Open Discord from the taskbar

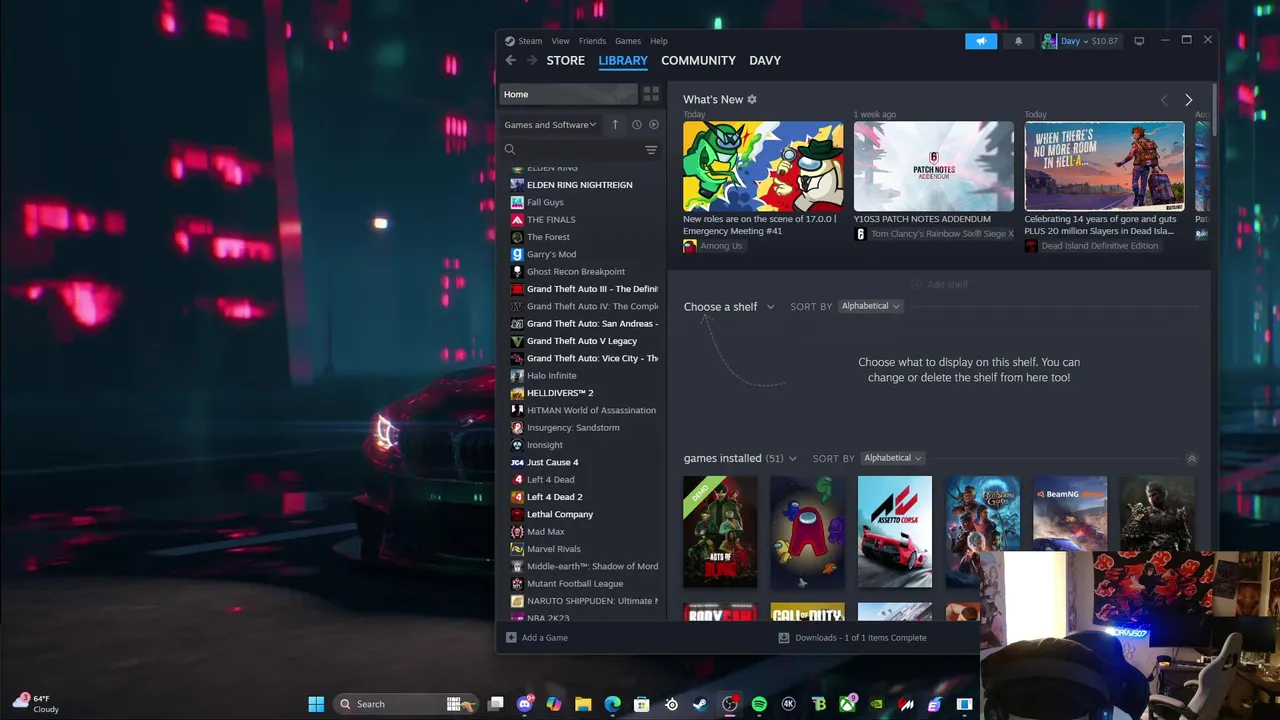point(525,704)
